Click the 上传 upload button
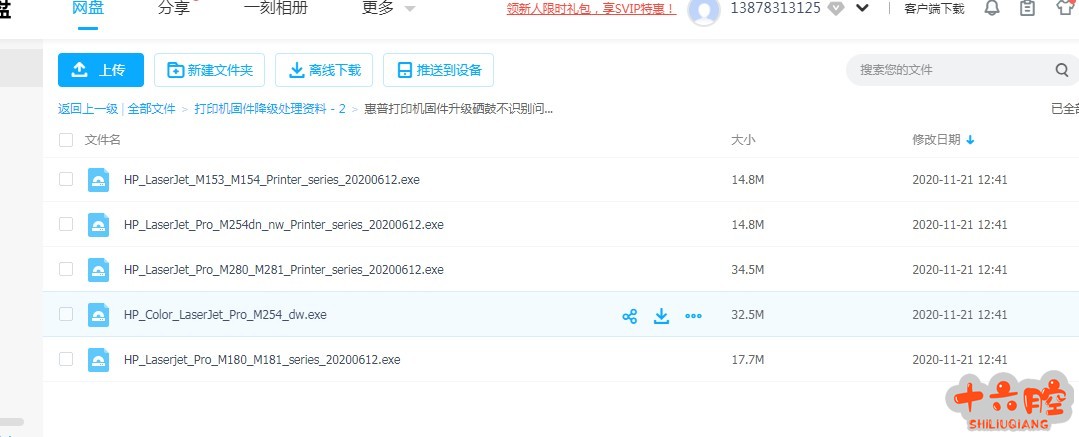1079x437 pixels. (x=101, y=70)
